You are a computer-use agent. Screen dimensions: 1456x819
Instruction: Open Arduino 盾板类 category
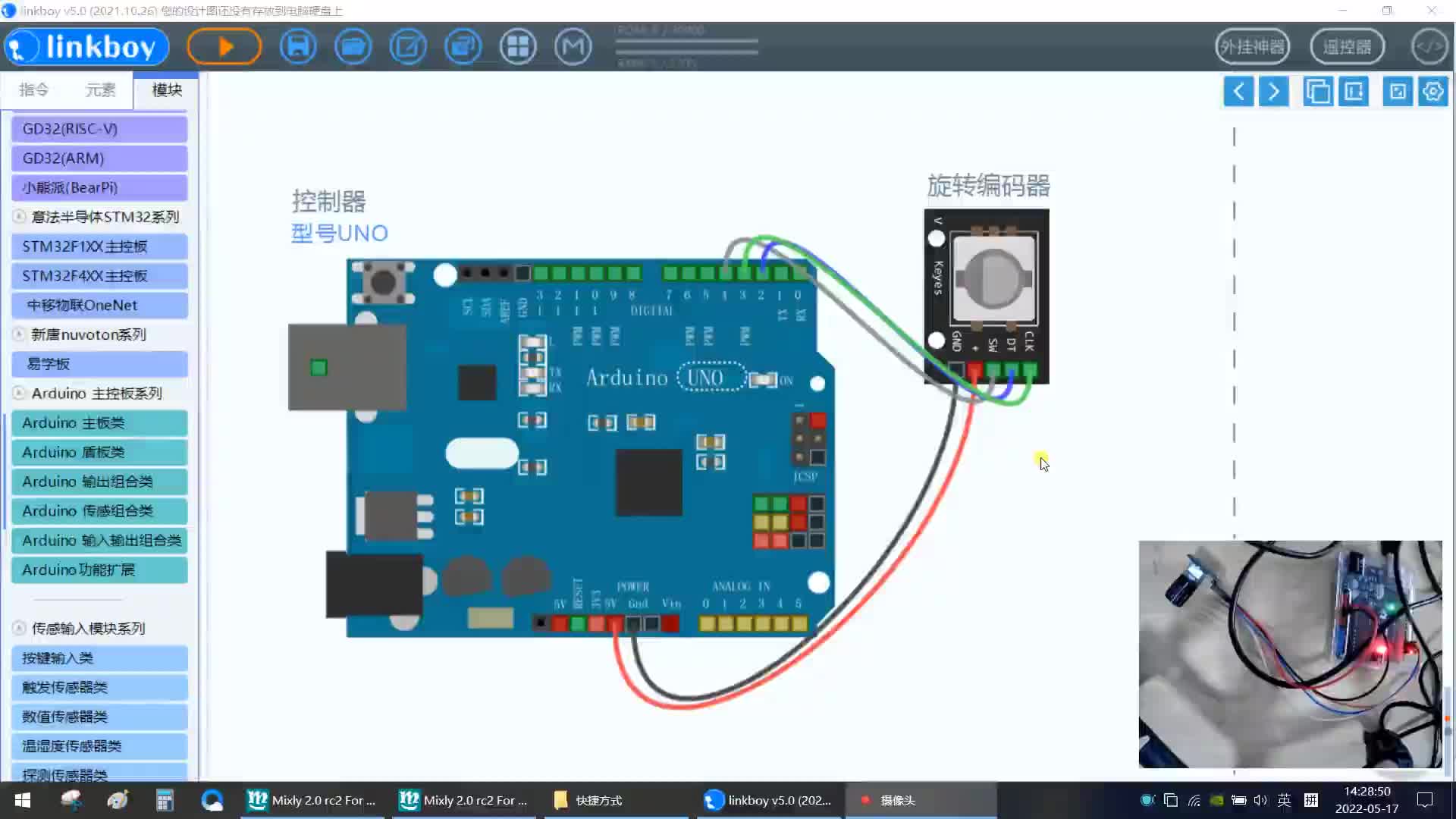coord(99,453)
